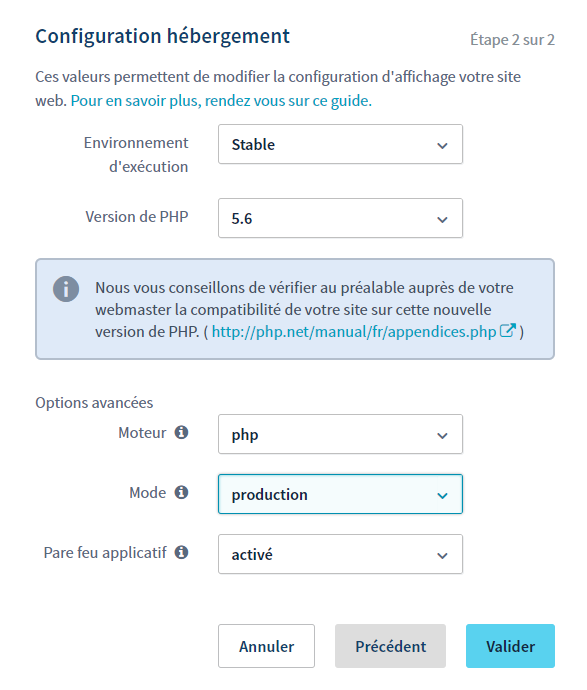This screenshot has width=587, height=690.
Task: Click the chevron arrow in the activé select
Action: (442, 556)
